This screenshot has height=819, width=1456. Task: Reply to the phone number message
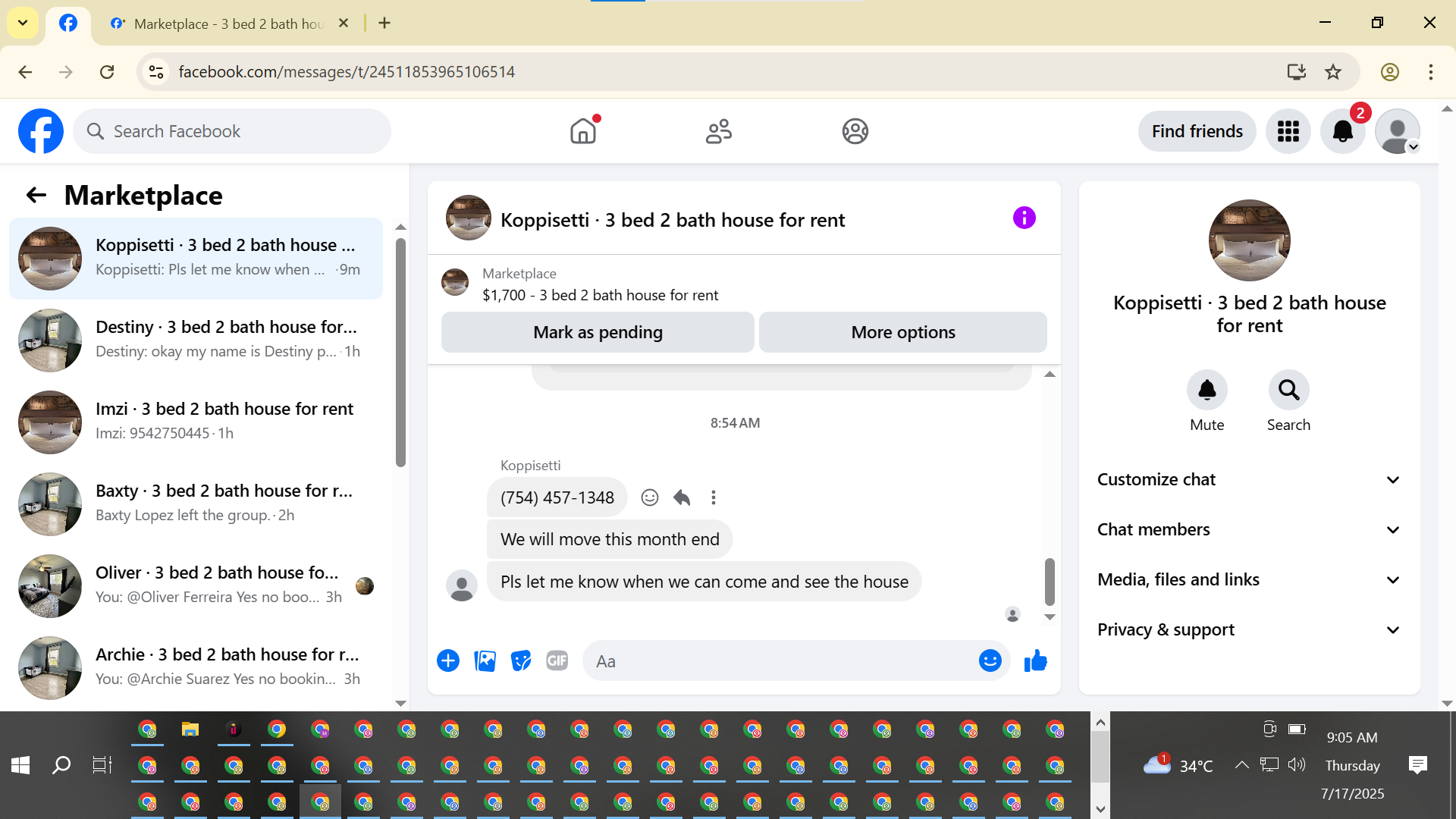(682, 497)
